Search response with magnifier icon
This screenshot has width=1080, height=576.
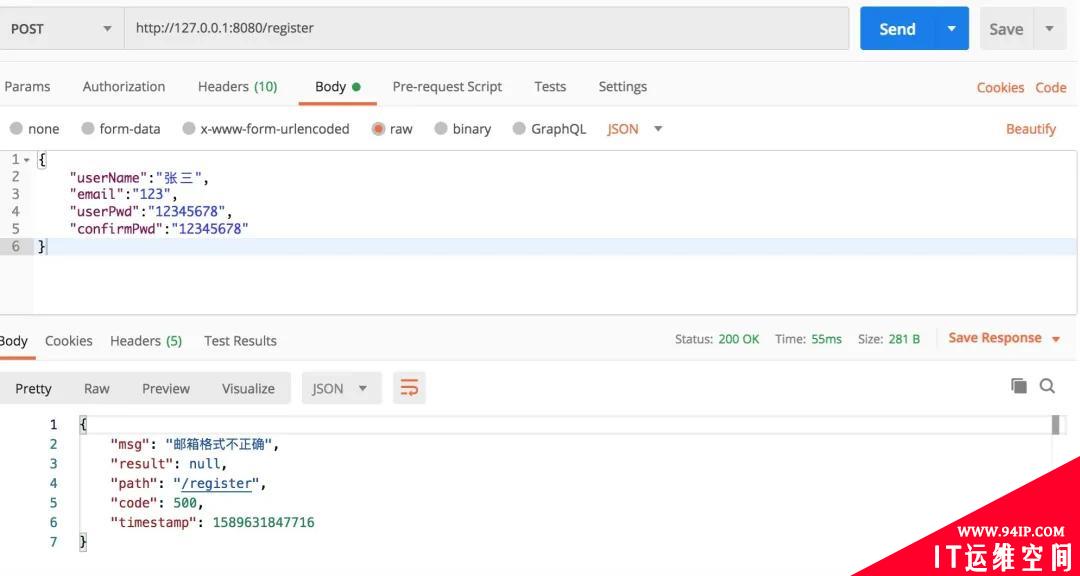(x=1047, y=386)
